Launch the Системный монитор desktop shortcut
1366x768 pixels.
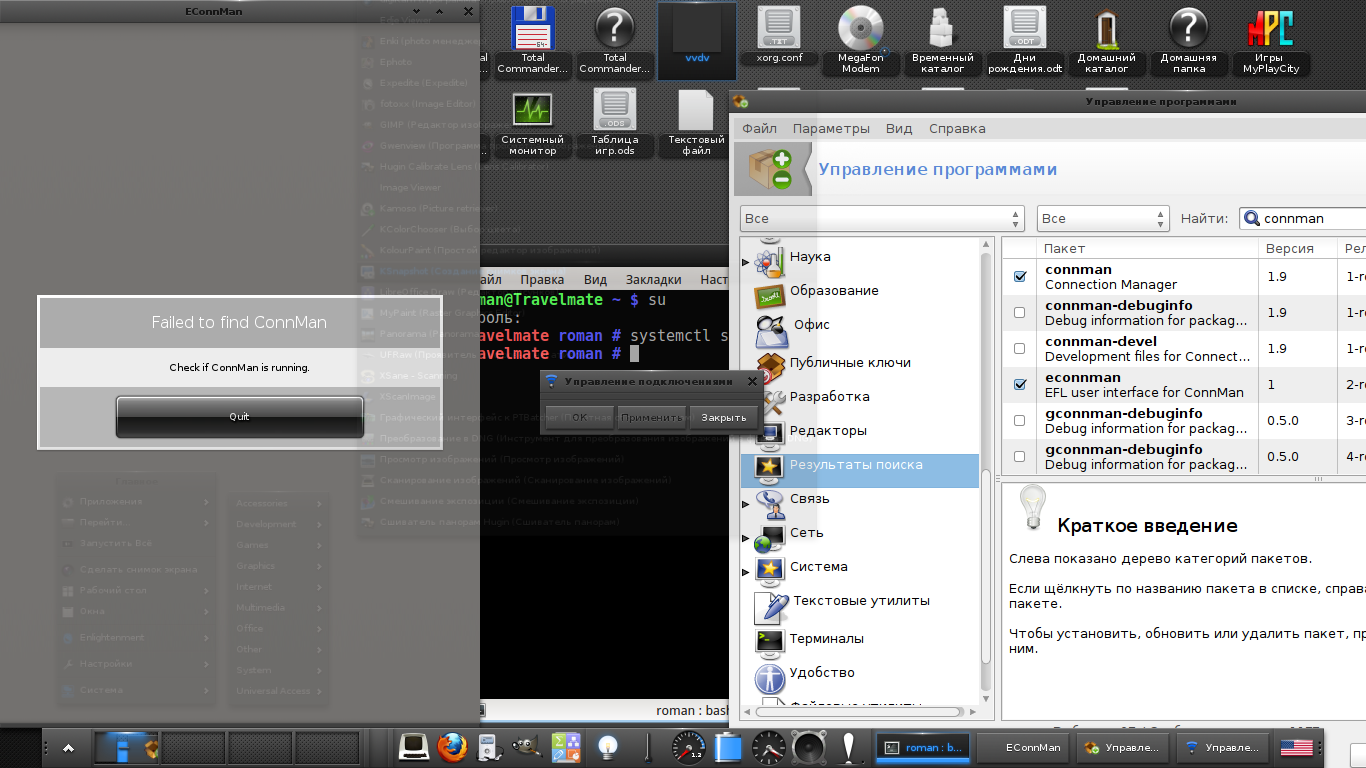pos(532,110)
